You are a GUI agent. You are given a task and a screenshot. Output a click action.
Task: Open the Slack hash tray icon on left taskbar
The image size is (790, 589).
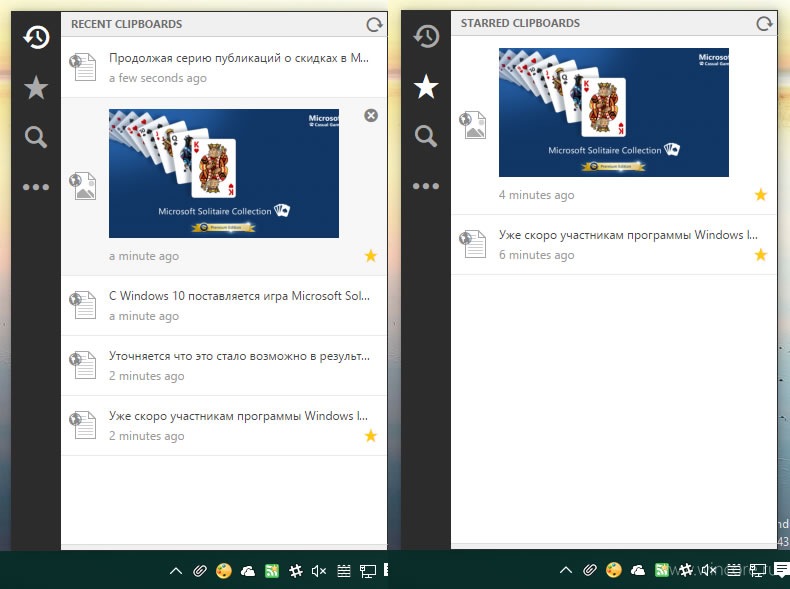click(x=296, y=570)
